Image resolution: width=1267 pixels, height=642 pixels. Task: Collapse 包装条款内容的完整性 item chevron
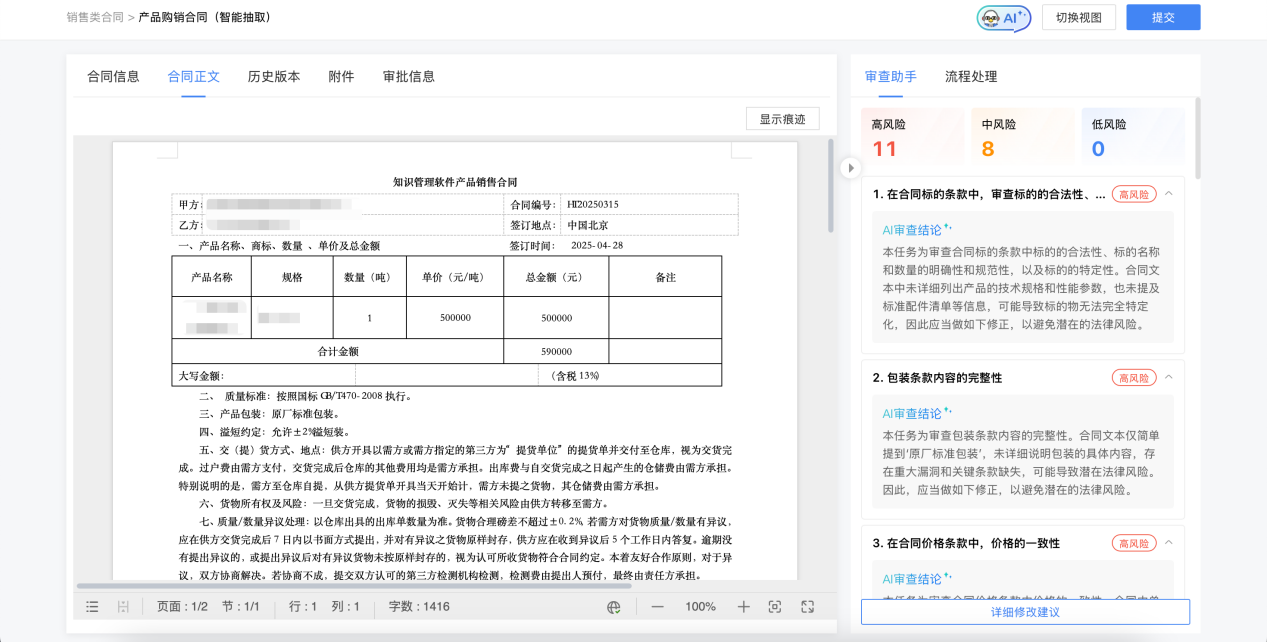1169,377
